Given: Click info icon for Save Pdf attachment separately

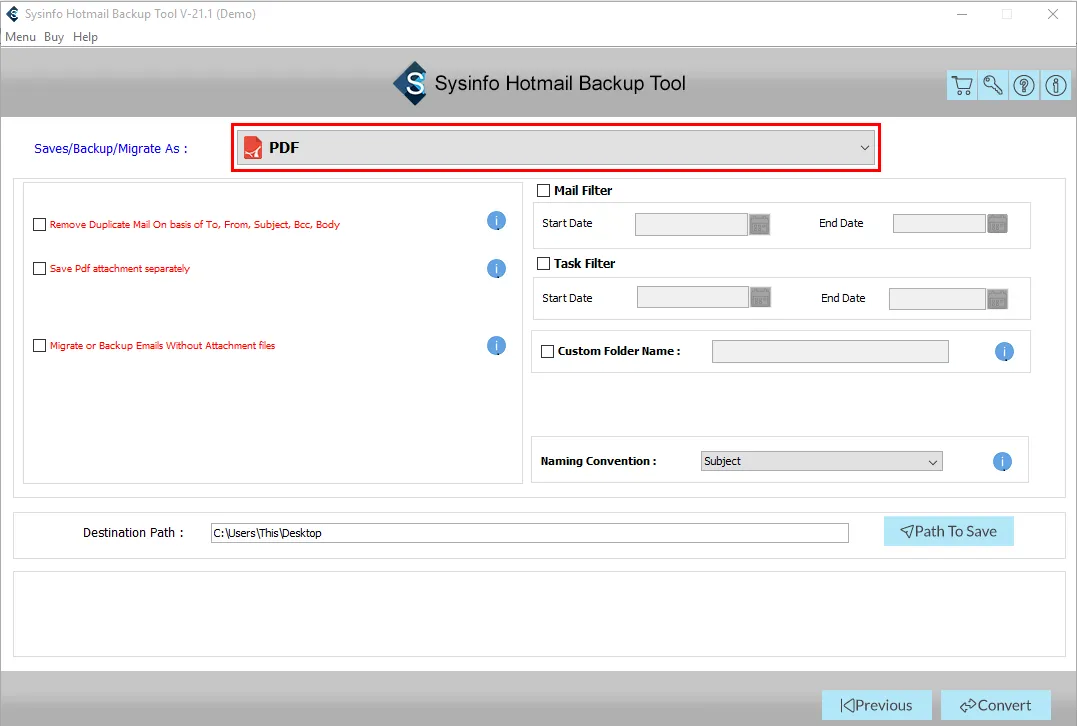Looking at the screenshot, I should click(x=497, y=269).
